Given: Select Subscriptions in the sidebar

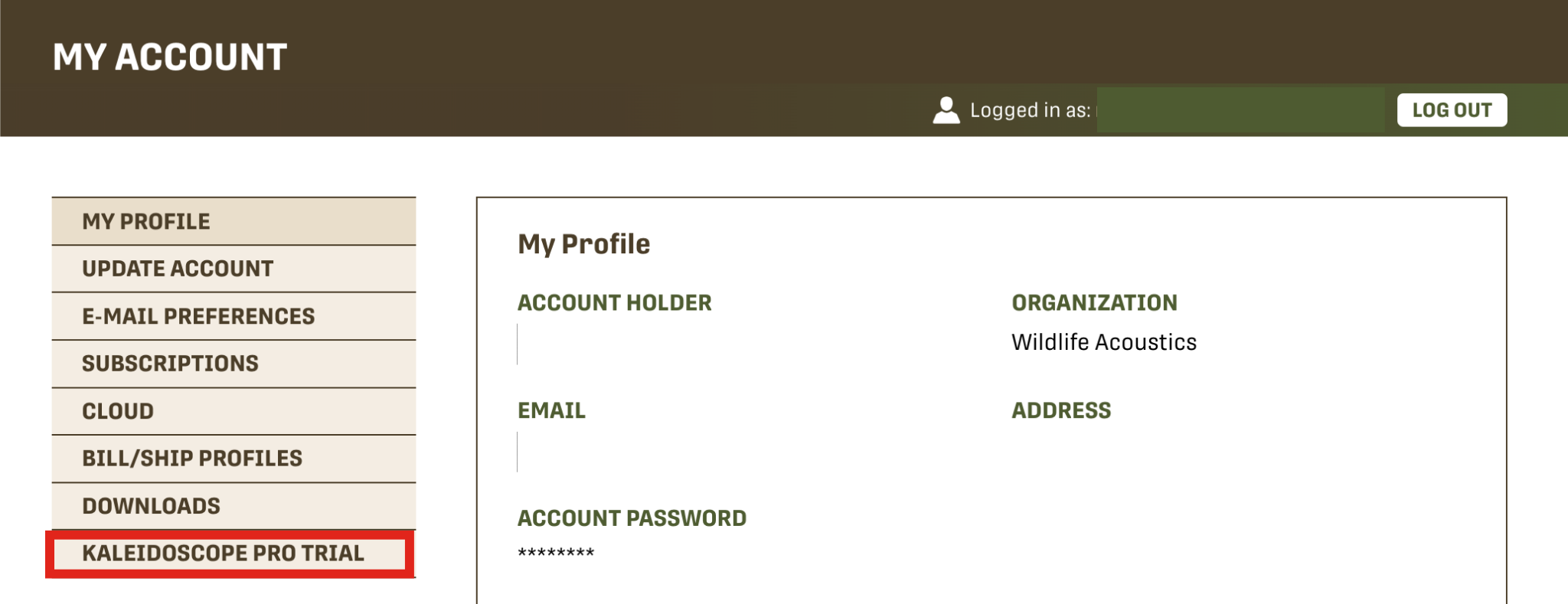Looking at the screenshot, I should [234, 364].
